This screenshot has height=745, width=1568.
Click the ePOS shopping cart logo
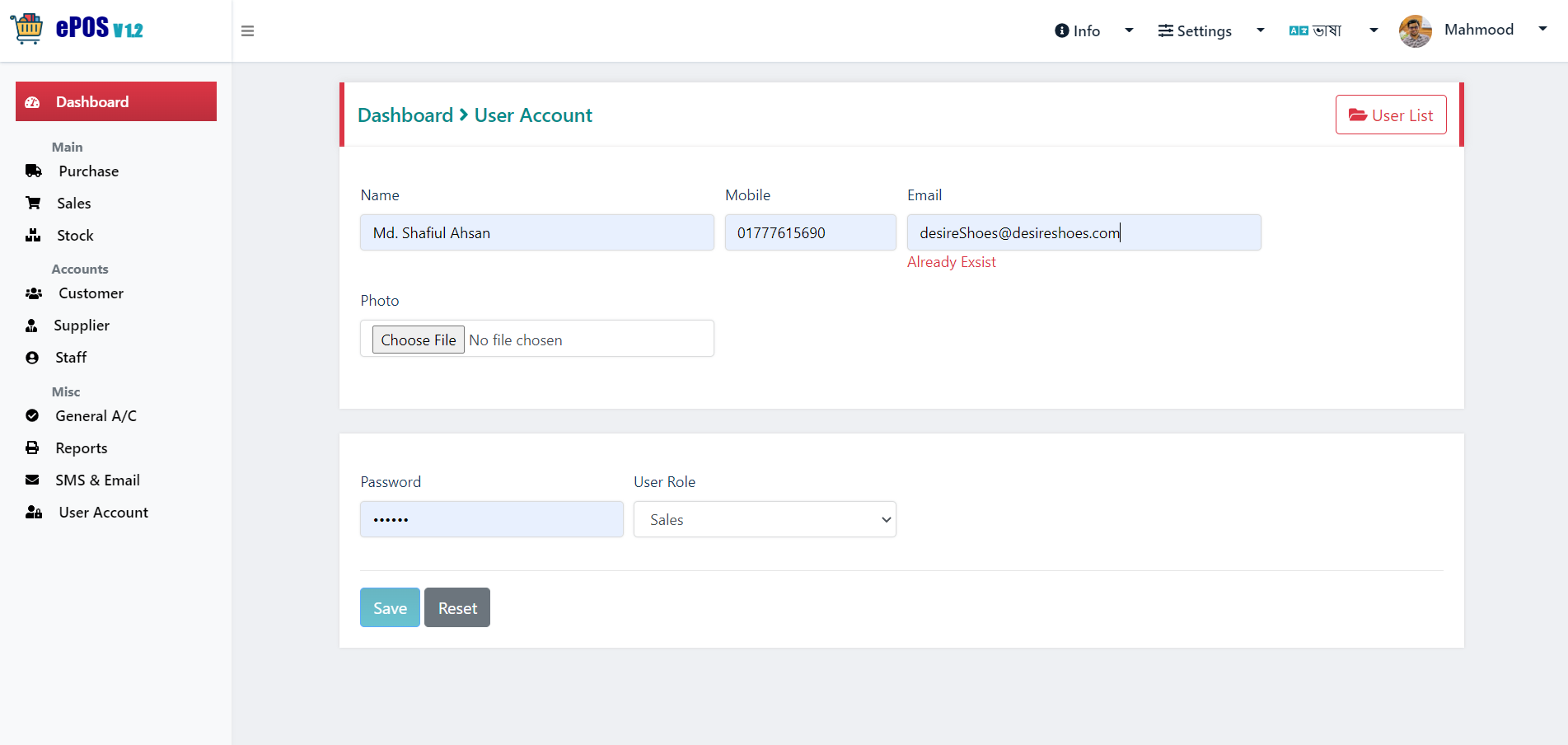[27, 29]
